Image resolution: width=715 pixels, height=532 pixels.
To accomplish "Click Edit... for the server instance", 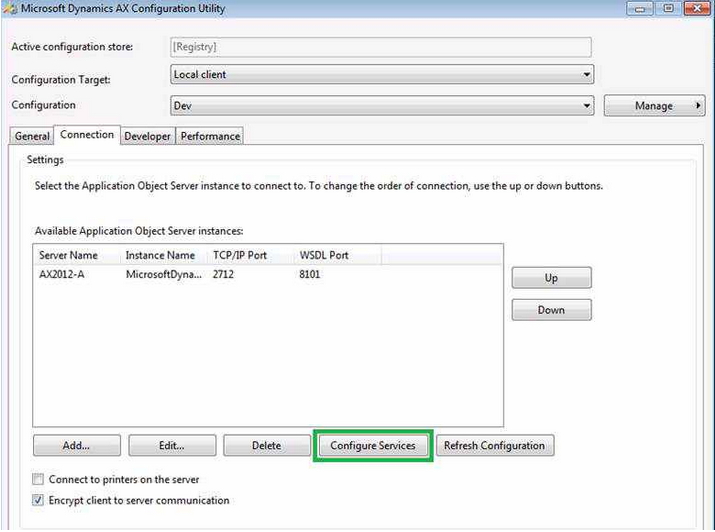I will point(171,446).
